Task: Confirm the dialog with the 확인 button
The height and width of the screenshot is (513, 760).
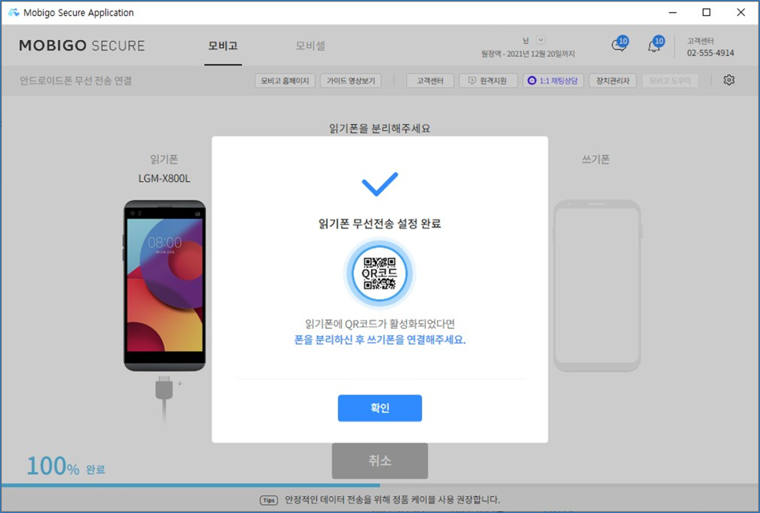Action: (380, 408)
